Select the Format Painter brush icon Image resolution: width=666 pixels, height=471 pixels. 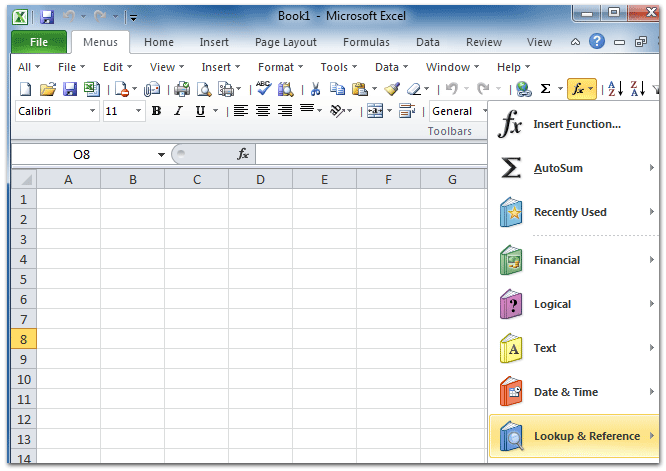coord(392,89)
